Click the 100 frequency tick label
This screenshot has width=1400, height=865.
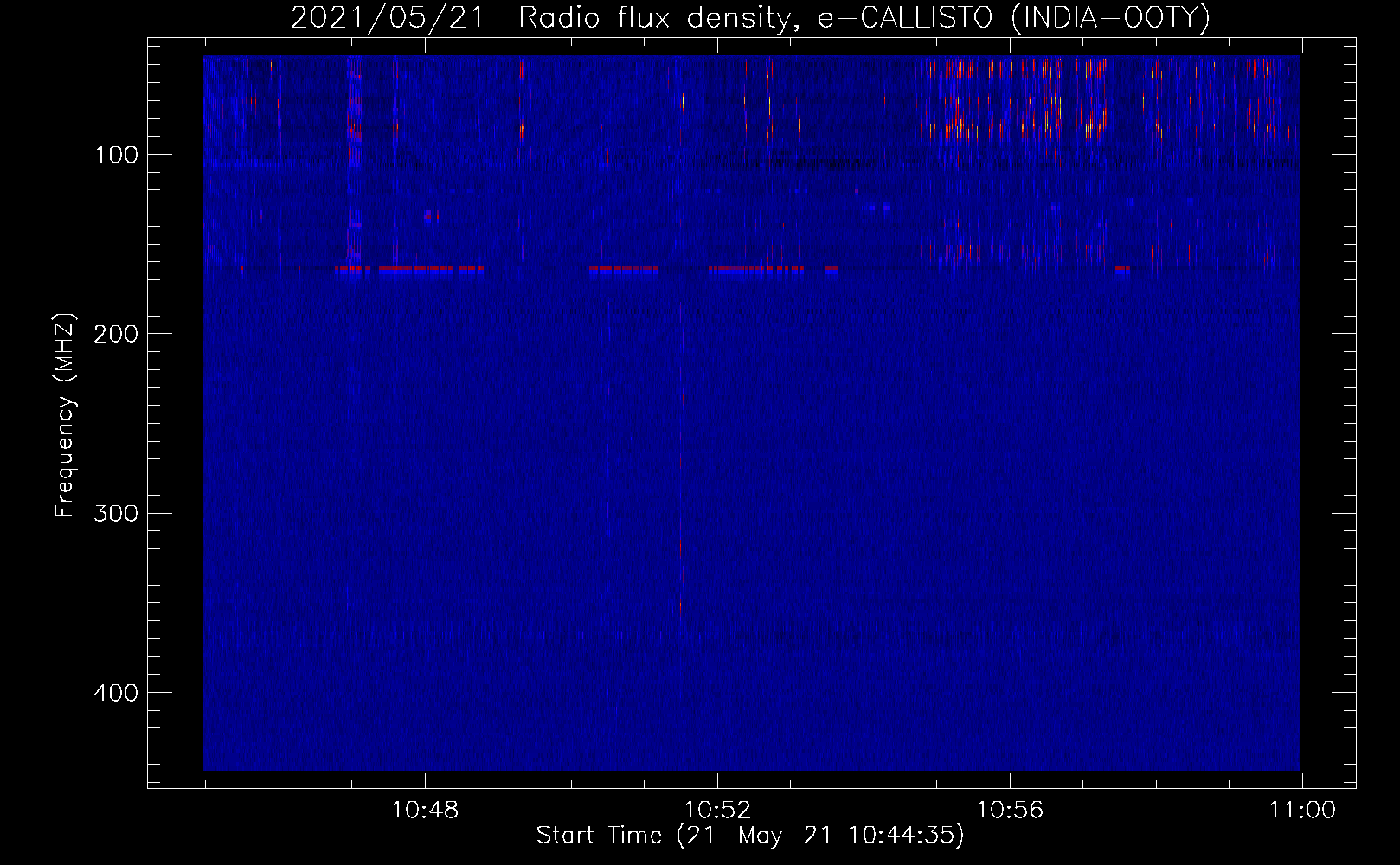(117, 155)
